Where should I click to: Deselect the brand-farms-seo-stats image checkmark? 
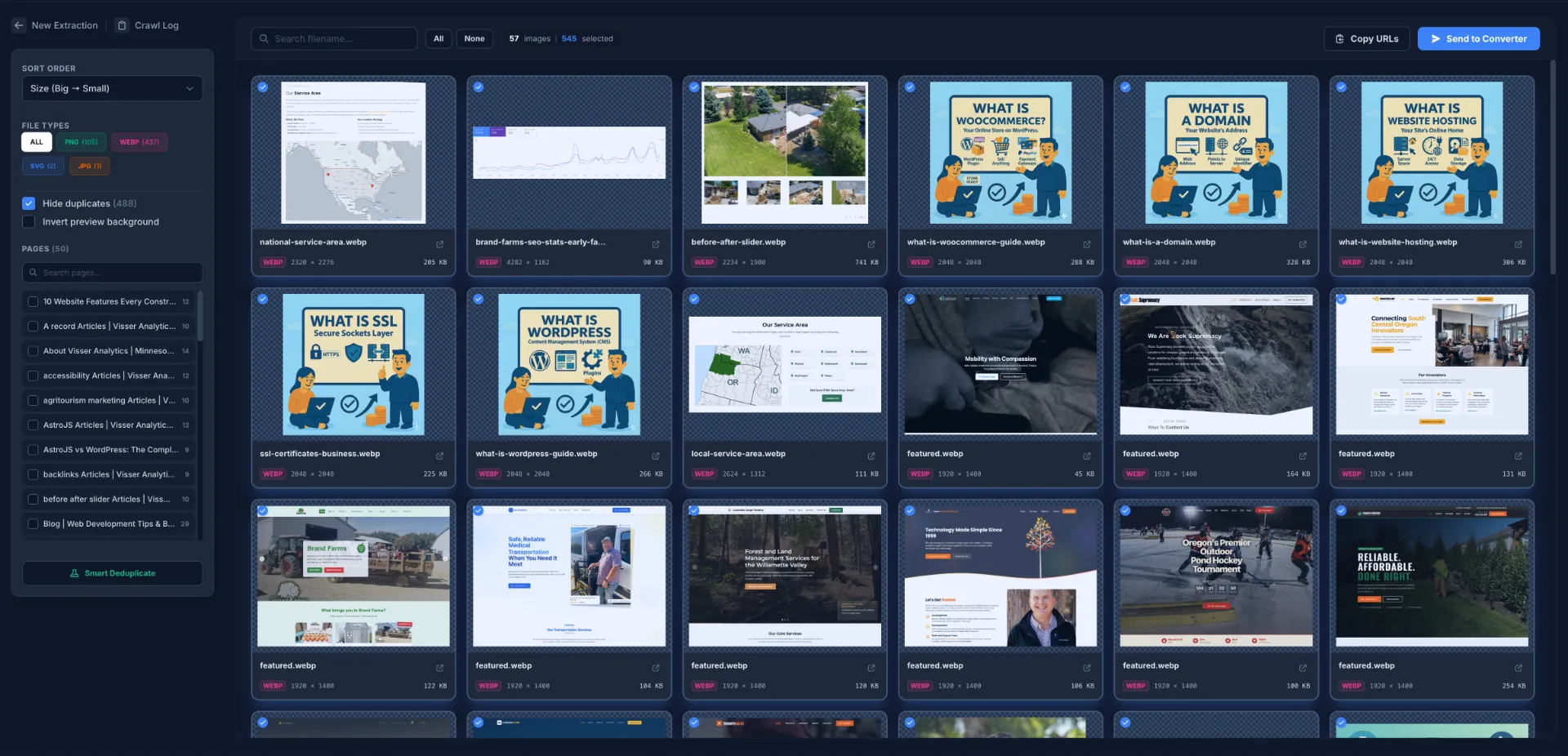(479, 87)
